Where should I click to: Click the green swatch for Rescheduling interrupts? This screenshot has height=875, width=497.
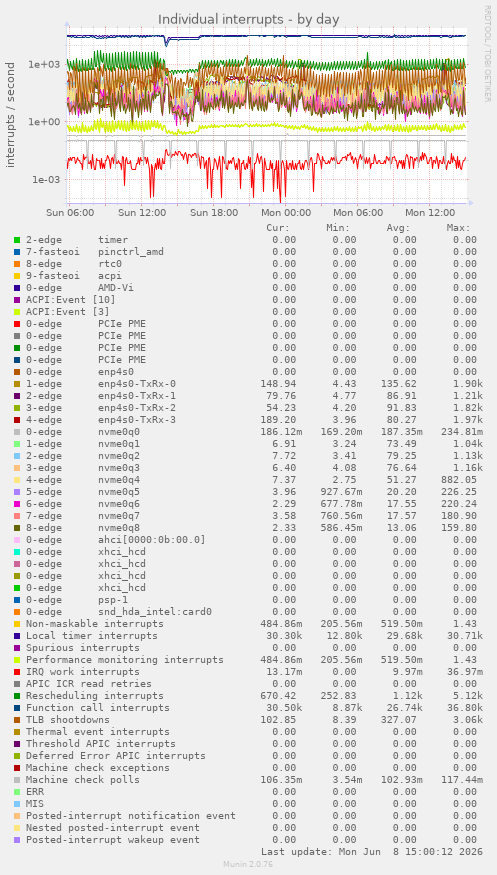click(17, 696)
